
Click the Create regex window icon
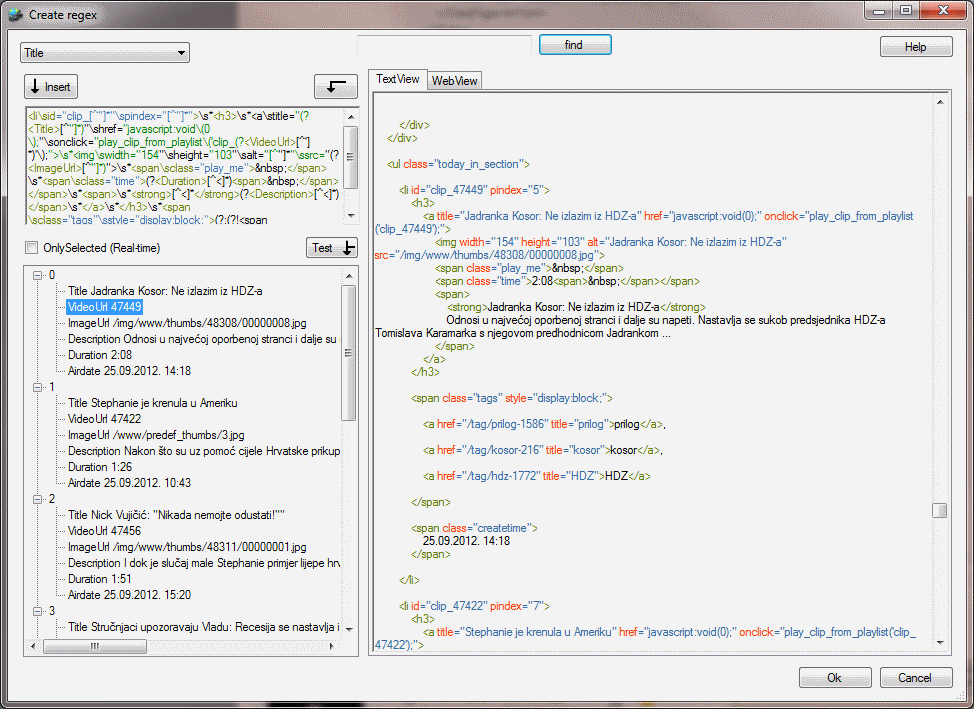click(x=15, y=14)
